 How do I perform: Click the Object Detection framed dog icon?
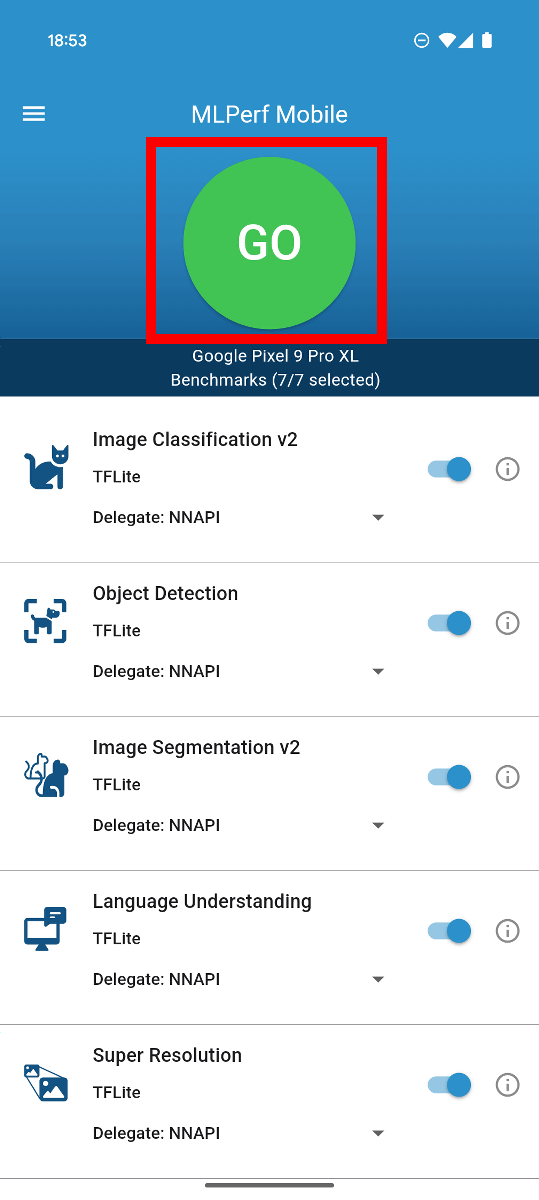point(46,621)
